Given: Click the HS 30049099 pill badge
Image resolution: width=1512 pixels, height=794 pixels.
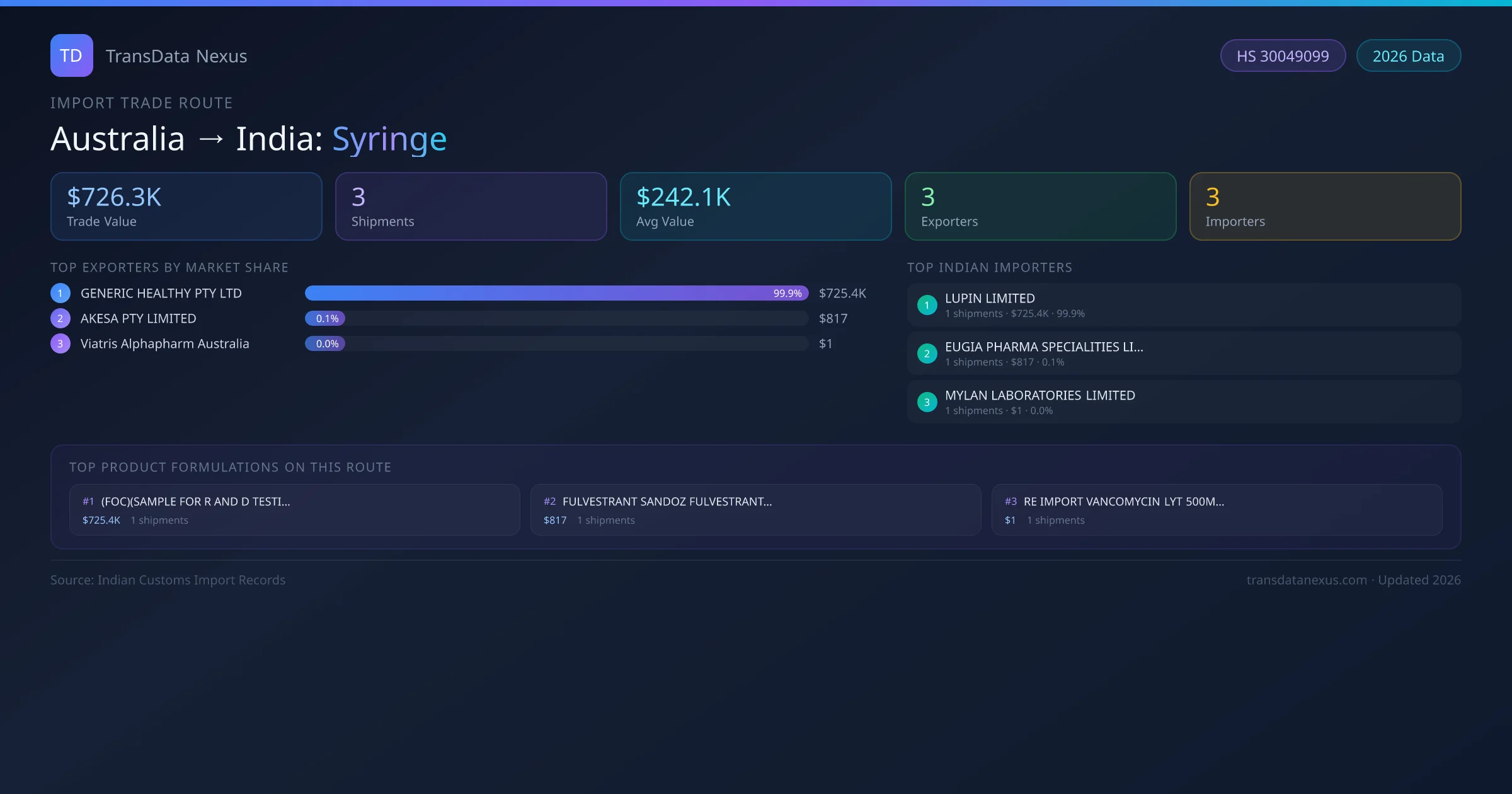Looking at the screenshot, I should click(x=1283, y=56).
